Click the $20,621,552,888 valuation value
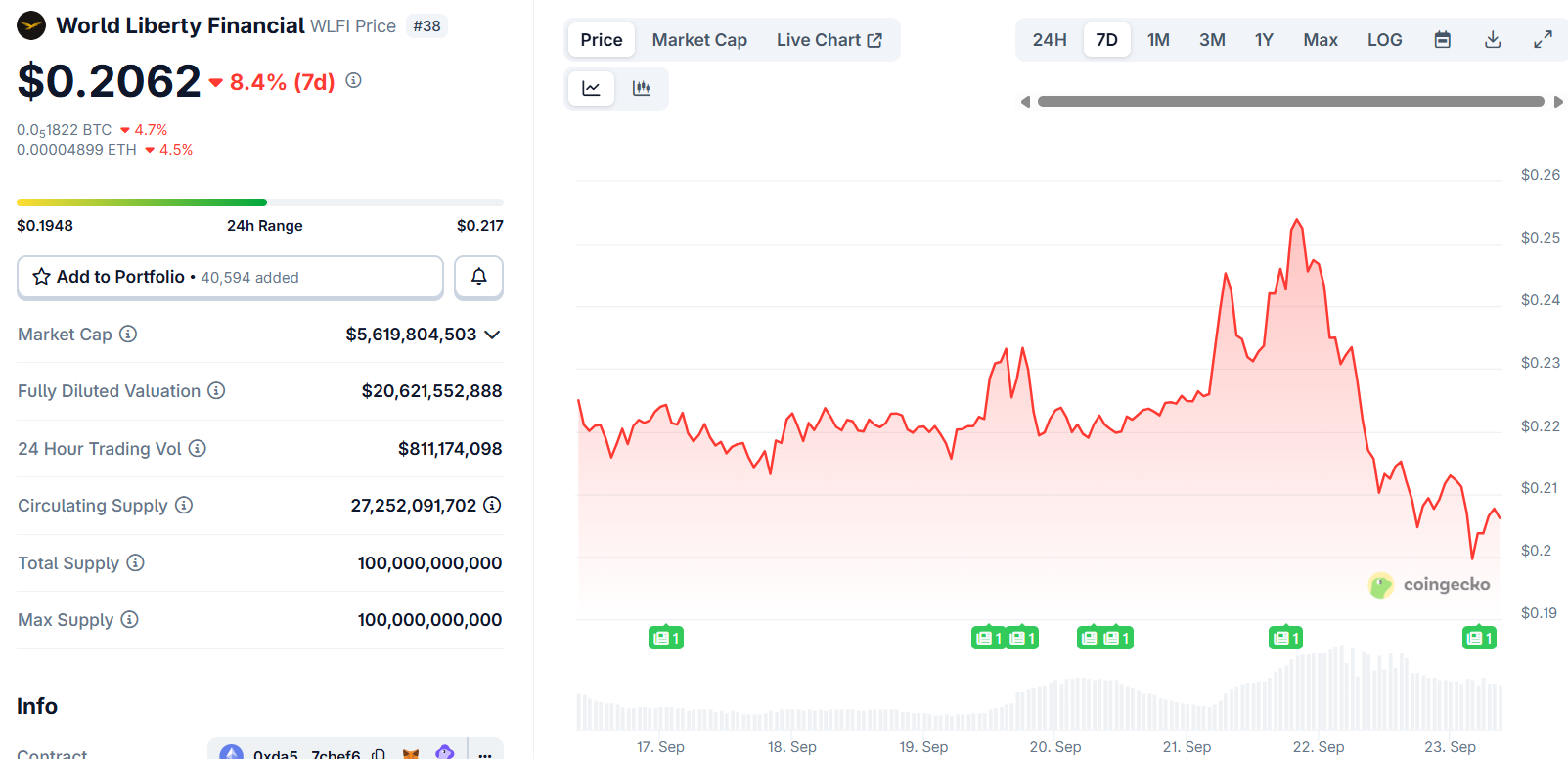Screen dimensions: 1568x759 point(431,391)
